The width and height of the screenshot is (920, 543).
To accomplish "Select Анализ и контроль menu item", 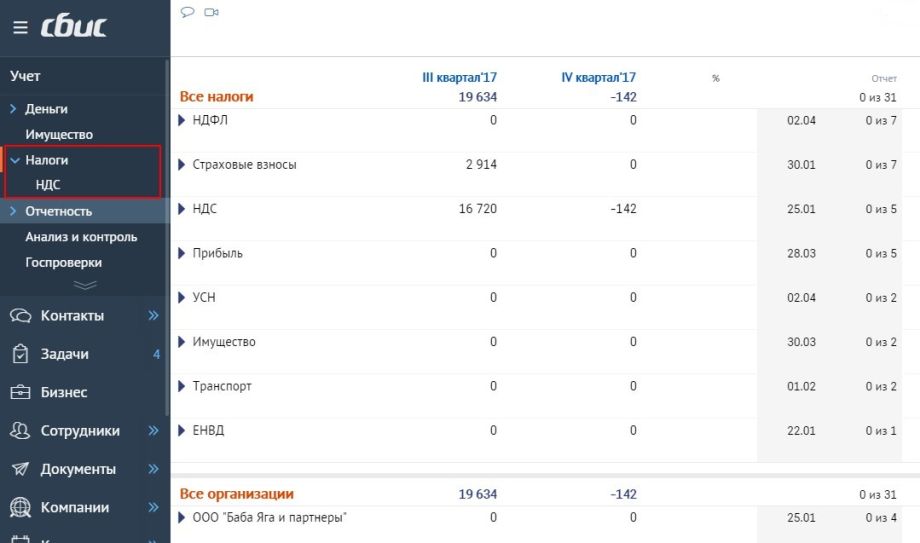I will [81, 237].
